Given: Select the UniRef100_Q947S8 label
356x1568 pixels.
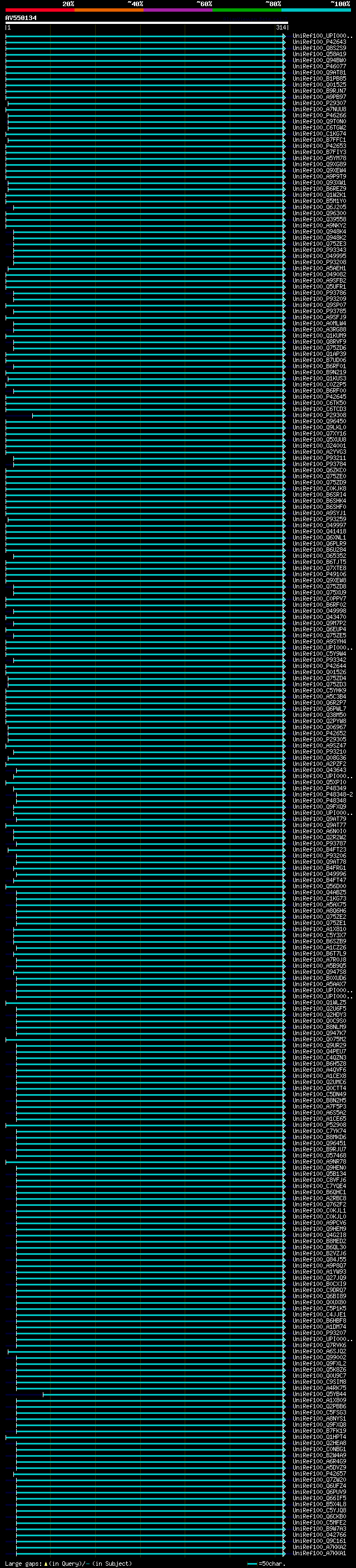Looking at the screenshot, I should click(319, 972).
